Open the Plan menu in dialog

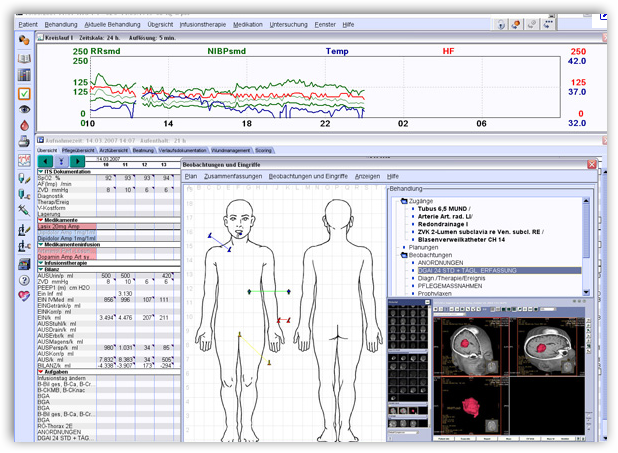(191, 176)
